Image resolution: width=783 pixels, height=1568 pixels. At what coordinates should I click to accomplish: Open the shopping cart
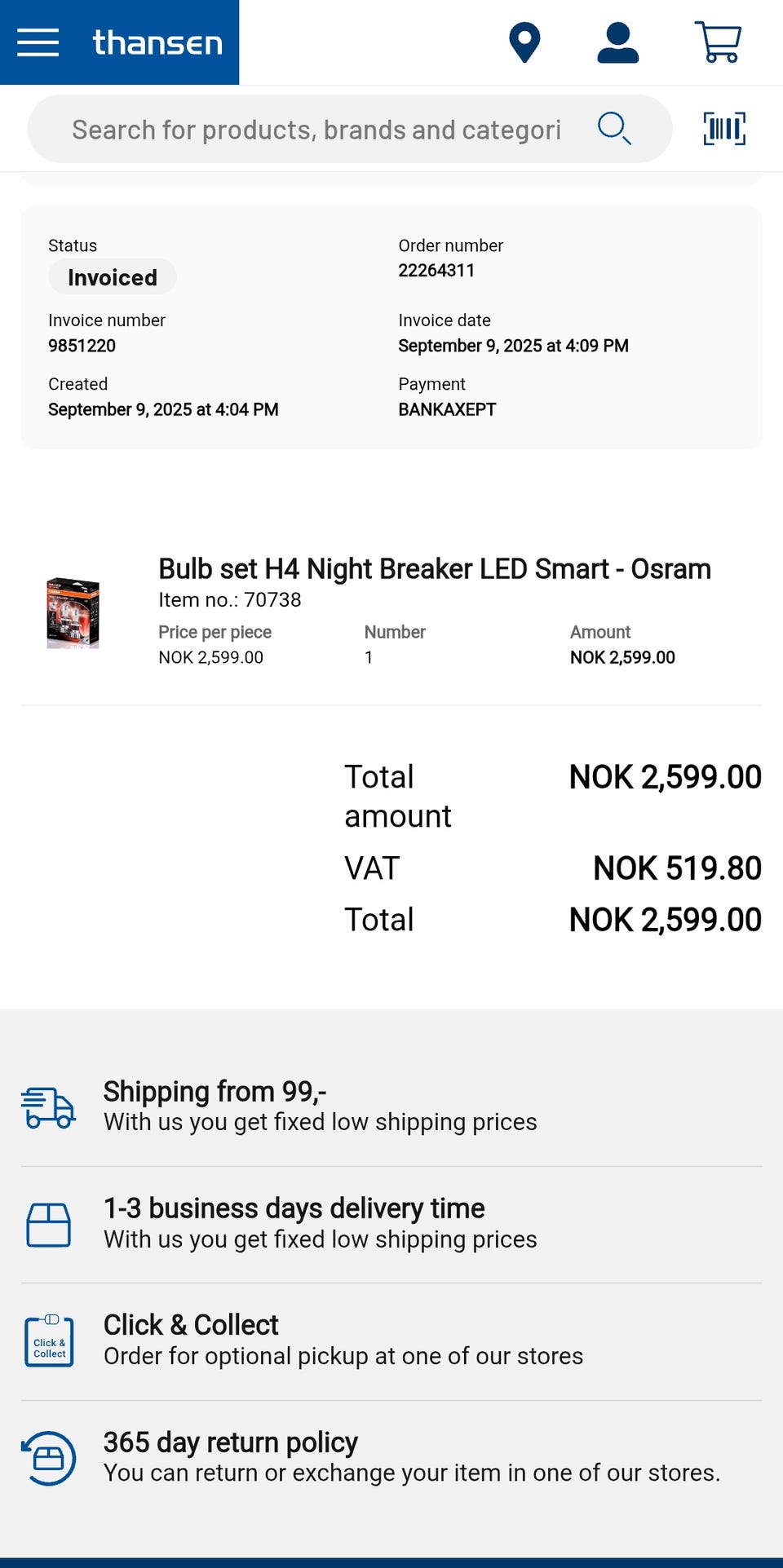point(718,42)
